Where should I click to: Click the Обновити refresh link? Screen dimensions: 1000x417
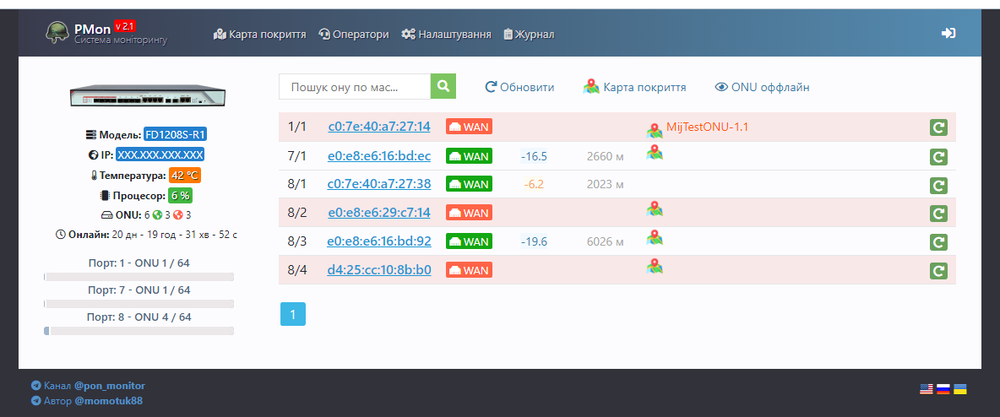[519, 87]
